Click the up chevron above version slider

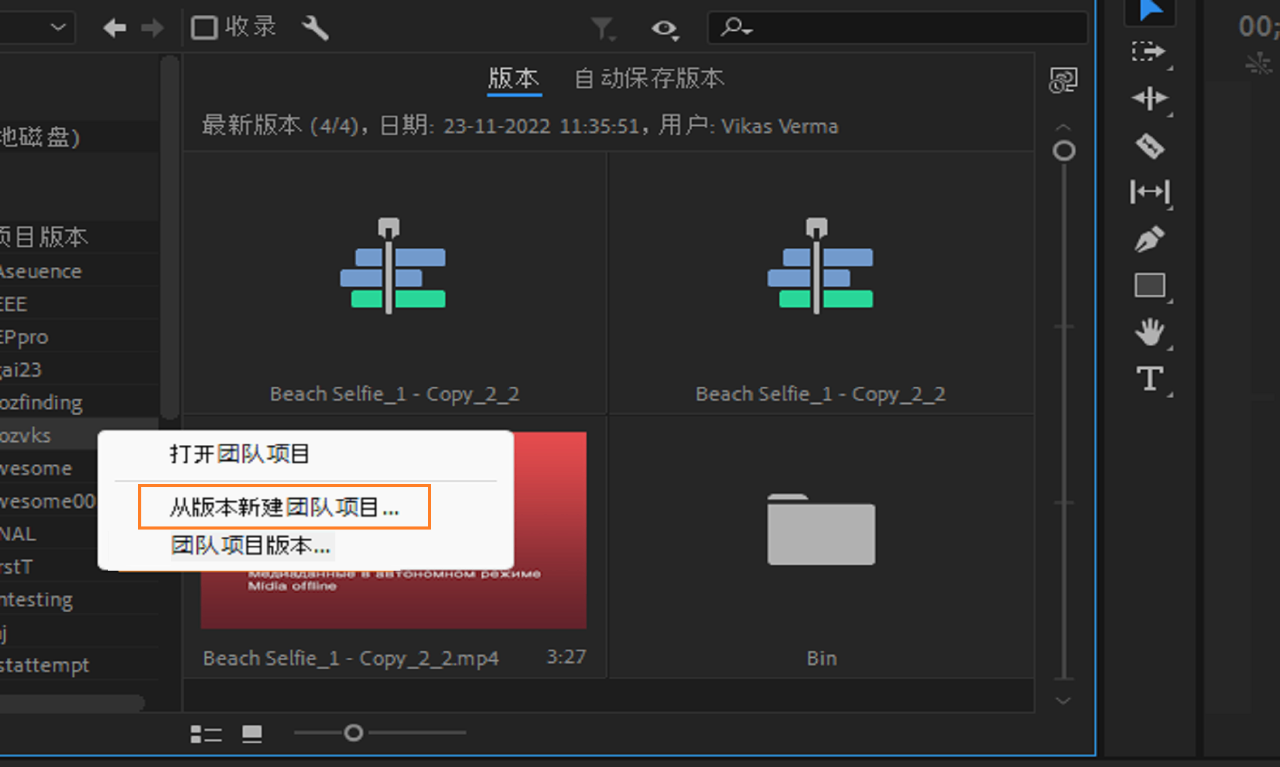(1064, 126)
